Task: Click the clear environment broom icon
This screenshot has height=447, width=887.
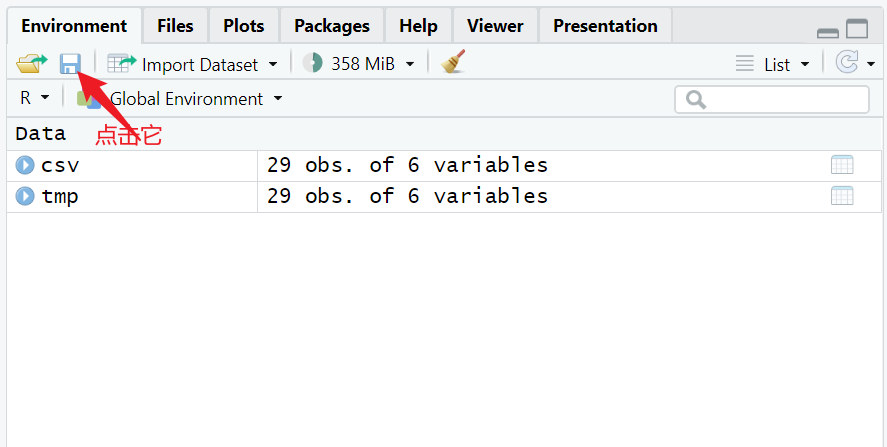Action: pos(454,63)
